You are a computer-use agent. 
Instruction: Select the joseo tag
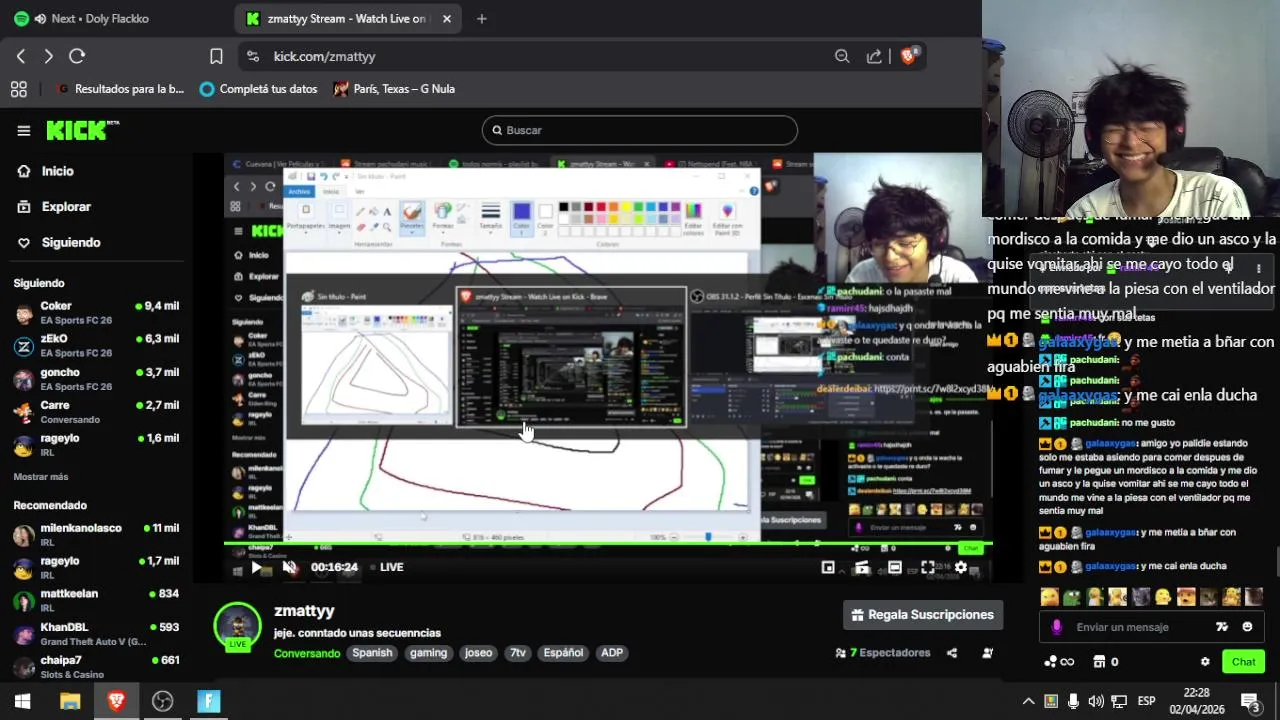coord(478,653)
